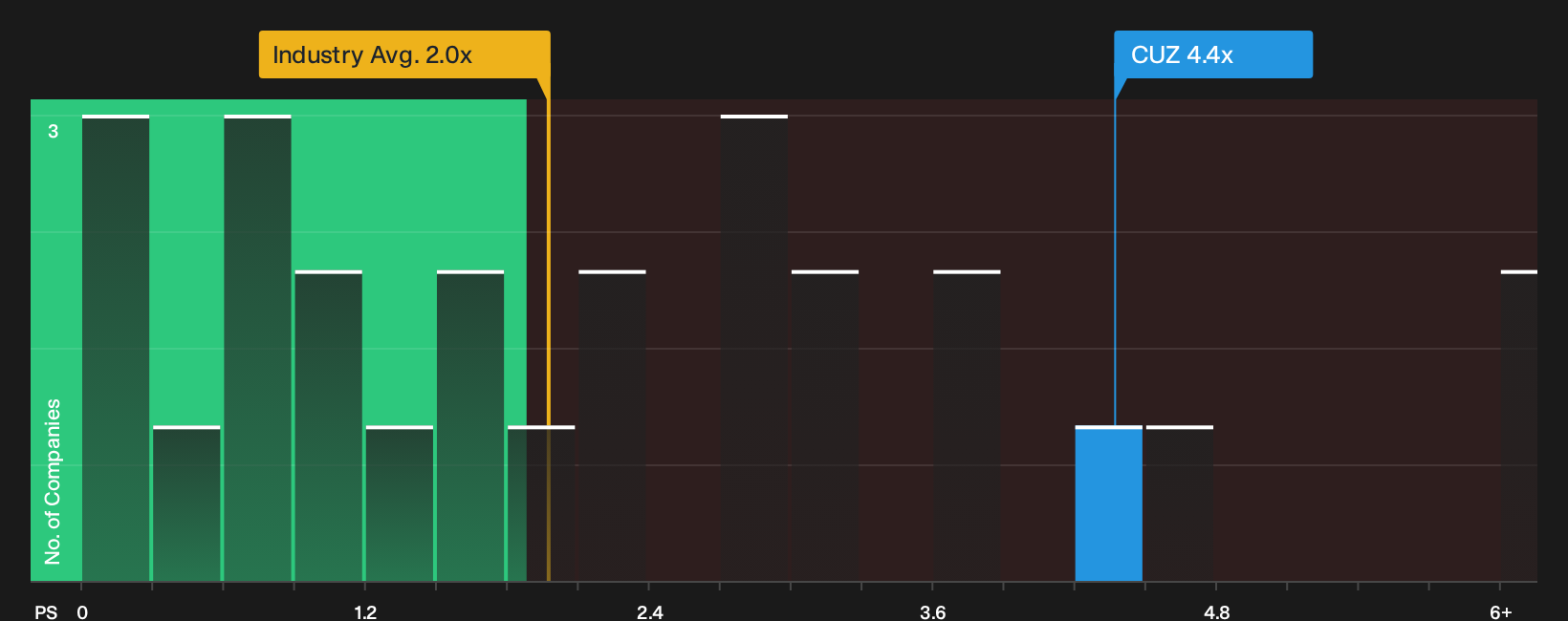This screenshot has width=1568, height=621.
Task: Click the "1.2" x-axis label
Action: (x=365, y=612)
